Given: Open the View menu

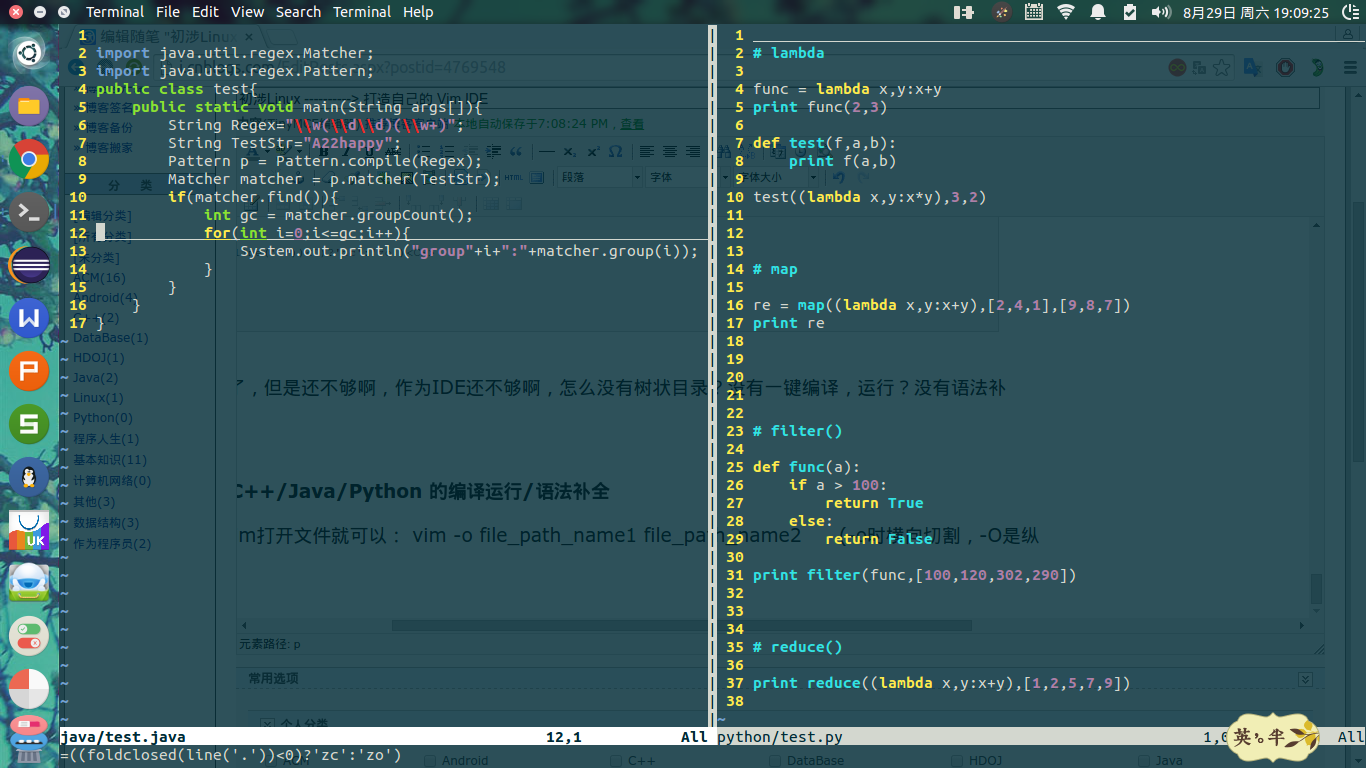Looking at the screenshot, I should click(x=247, y=12).
